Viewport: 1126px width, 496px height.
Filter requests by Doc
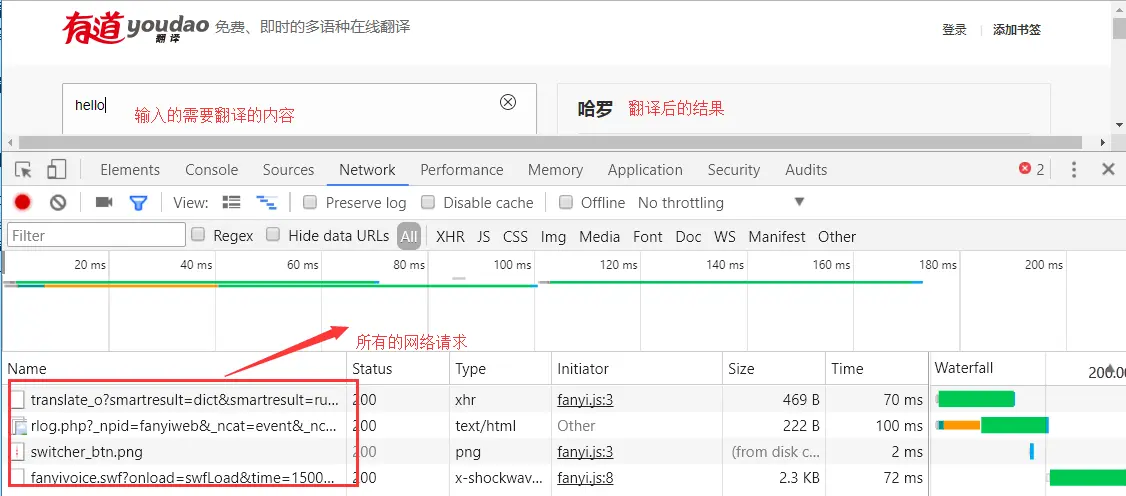[x=688, y=237]
